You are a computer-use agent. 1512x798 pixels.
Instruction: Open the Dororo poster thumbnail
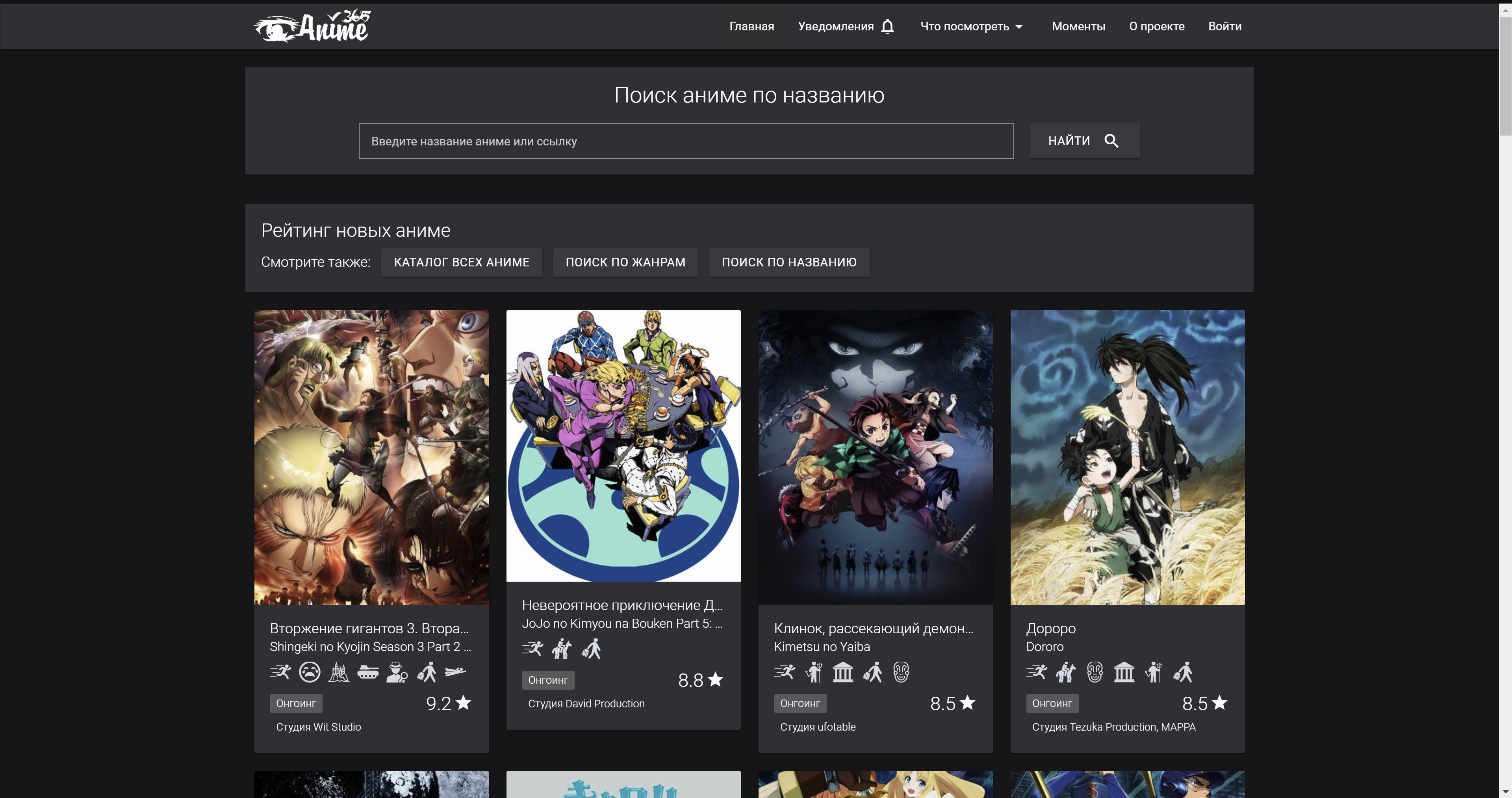tap(1127, 457)
